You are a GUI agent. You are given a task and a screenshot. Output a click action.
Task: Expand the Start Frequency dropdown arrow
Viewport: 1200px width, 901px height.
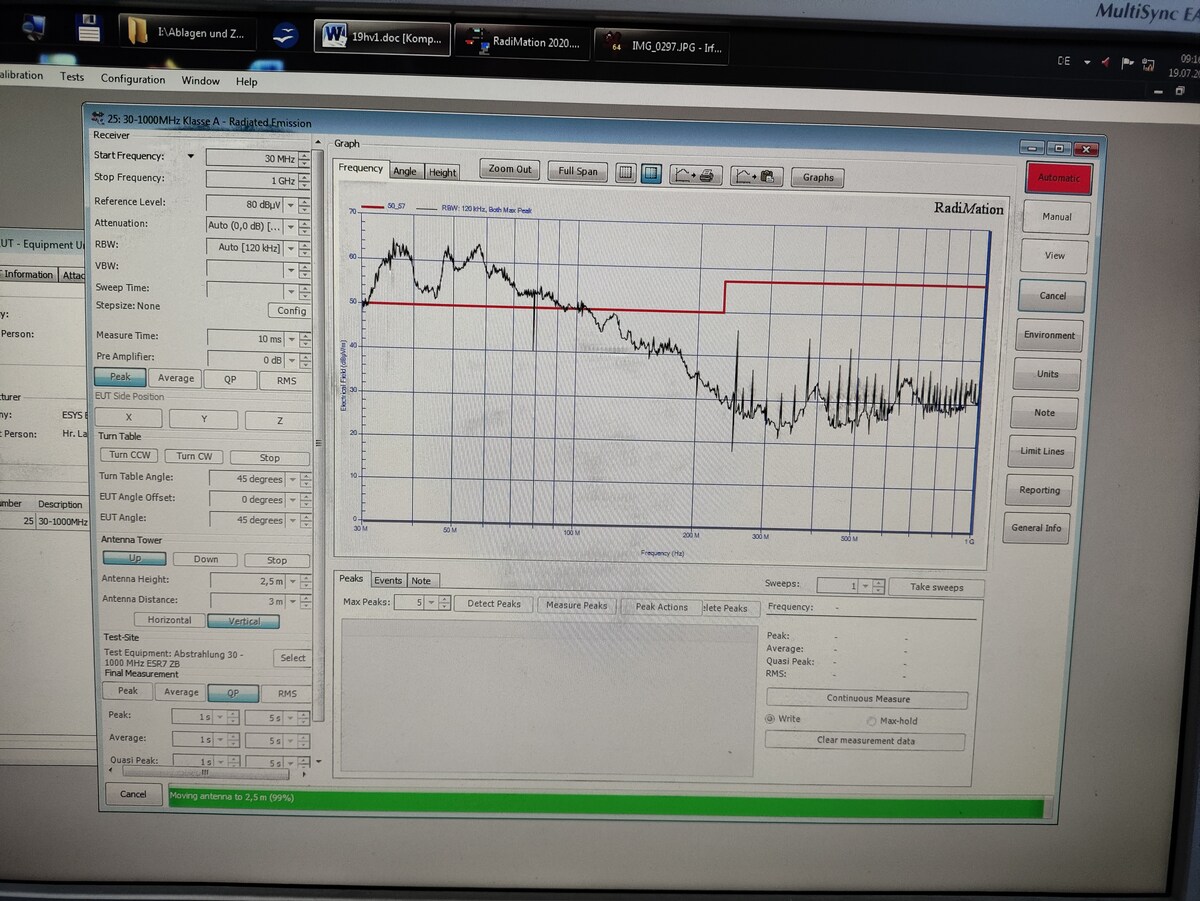(x=191, y=157)
